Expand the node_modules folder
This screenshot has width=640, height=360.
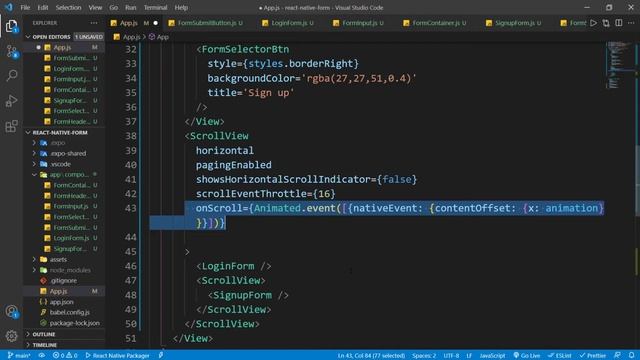click(x=69, y=270)
